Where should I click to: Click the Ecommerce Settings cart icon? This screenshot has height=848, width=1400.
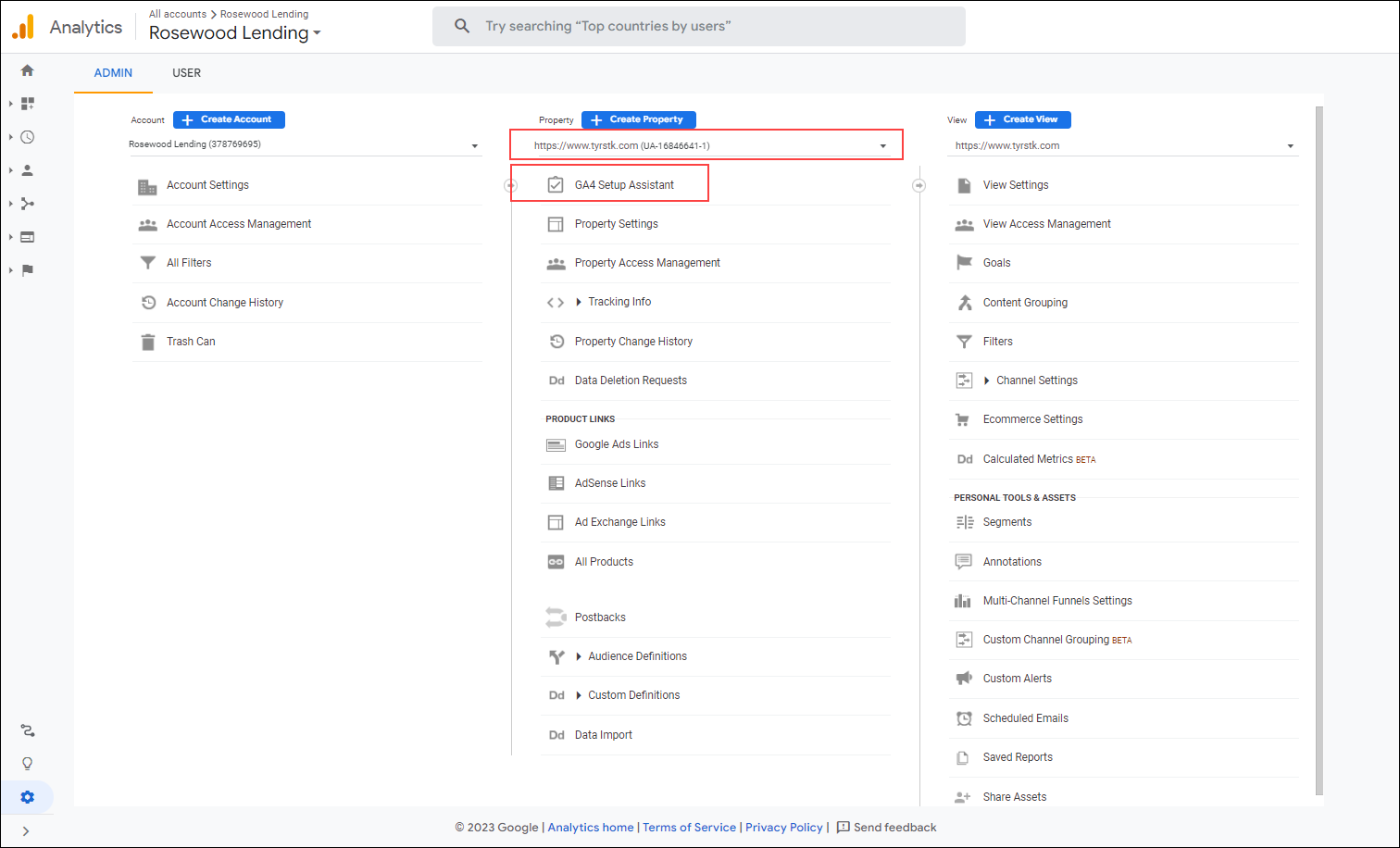[x=963, y=419]
